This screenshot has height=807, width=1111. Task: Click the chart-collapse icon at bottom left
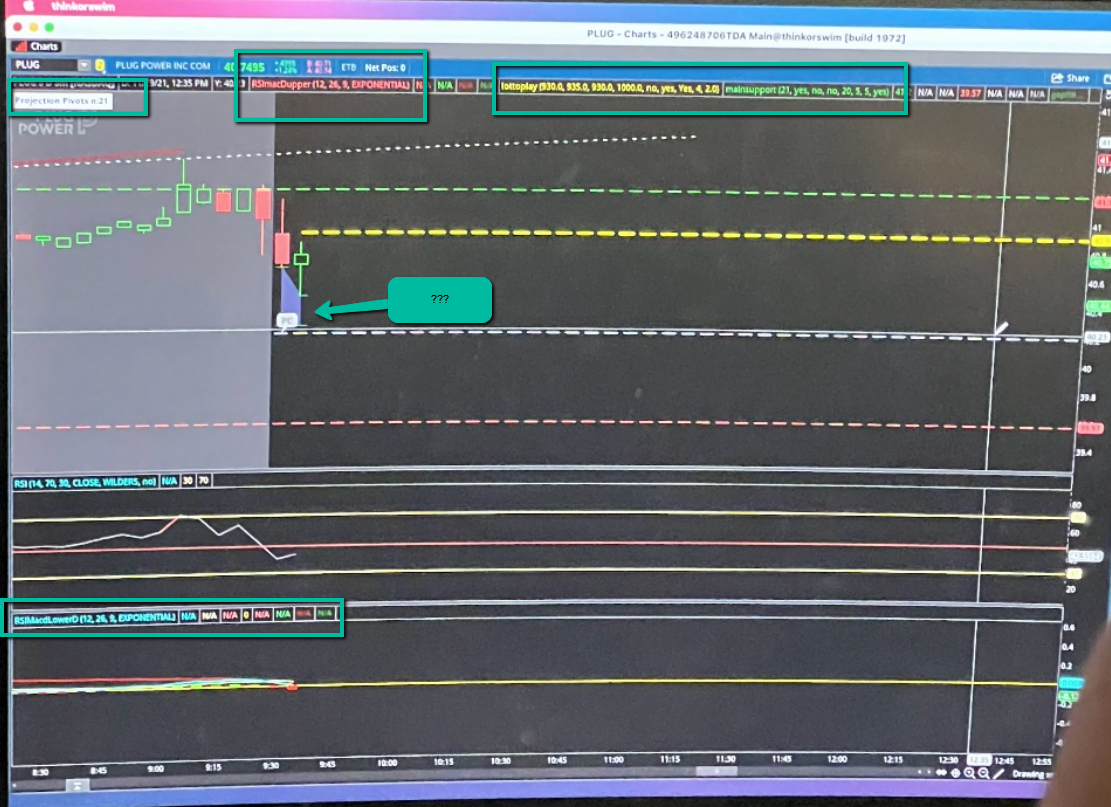coord(77,785)
